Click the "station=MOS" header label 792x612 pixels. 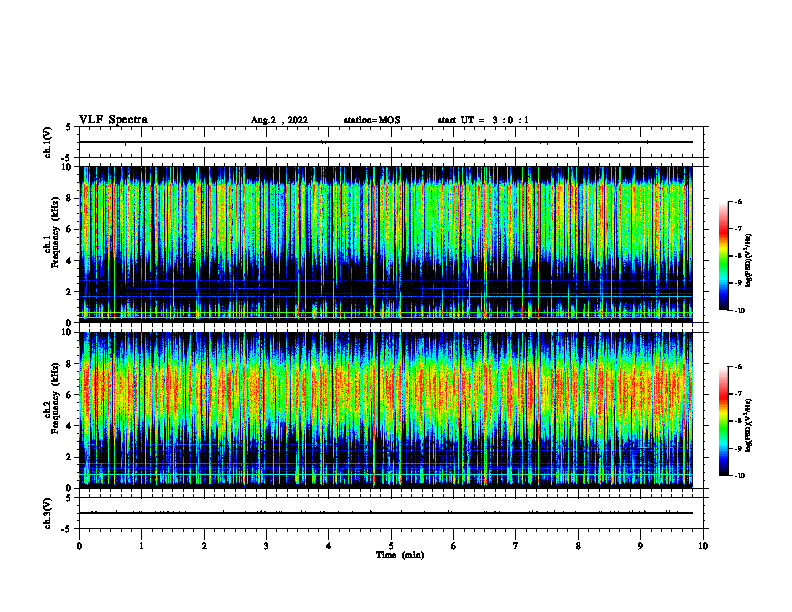coord(372,120)
